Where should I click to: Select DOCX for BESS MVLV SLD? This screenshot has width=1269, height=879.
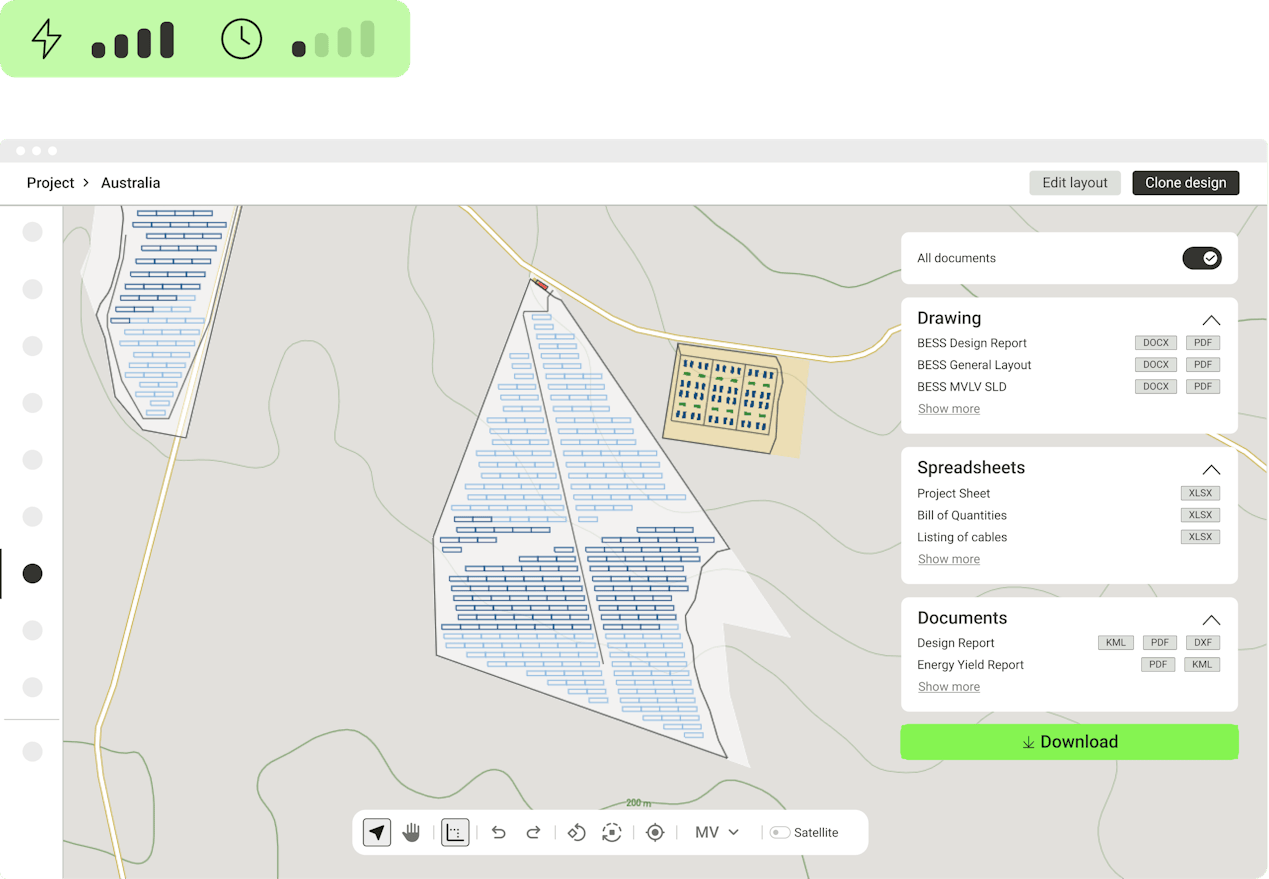(x=1156, y=387)
